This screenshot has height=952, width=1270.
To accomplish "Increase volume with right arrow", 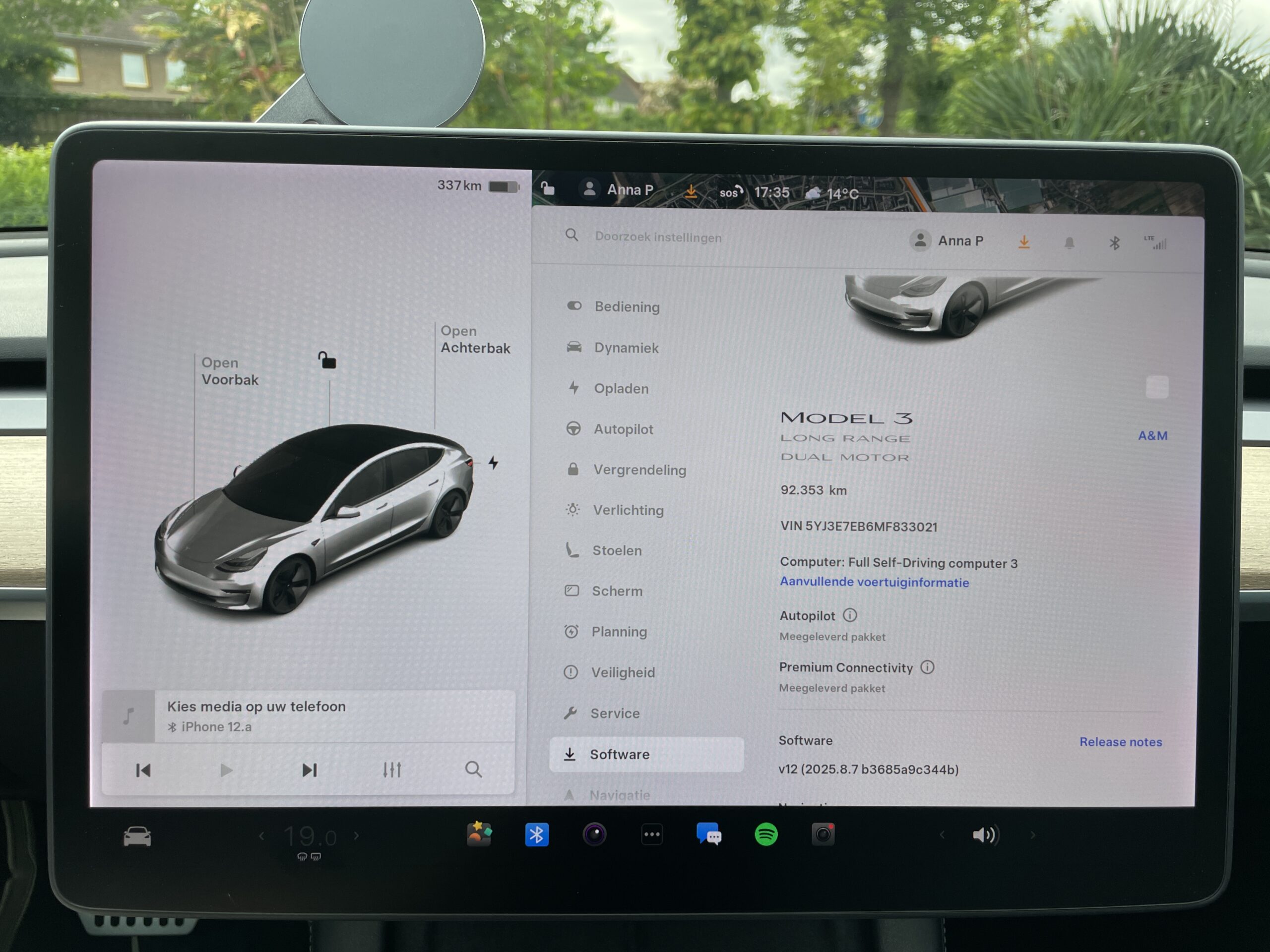I will pyautogui.click(x=1032, y=834).
